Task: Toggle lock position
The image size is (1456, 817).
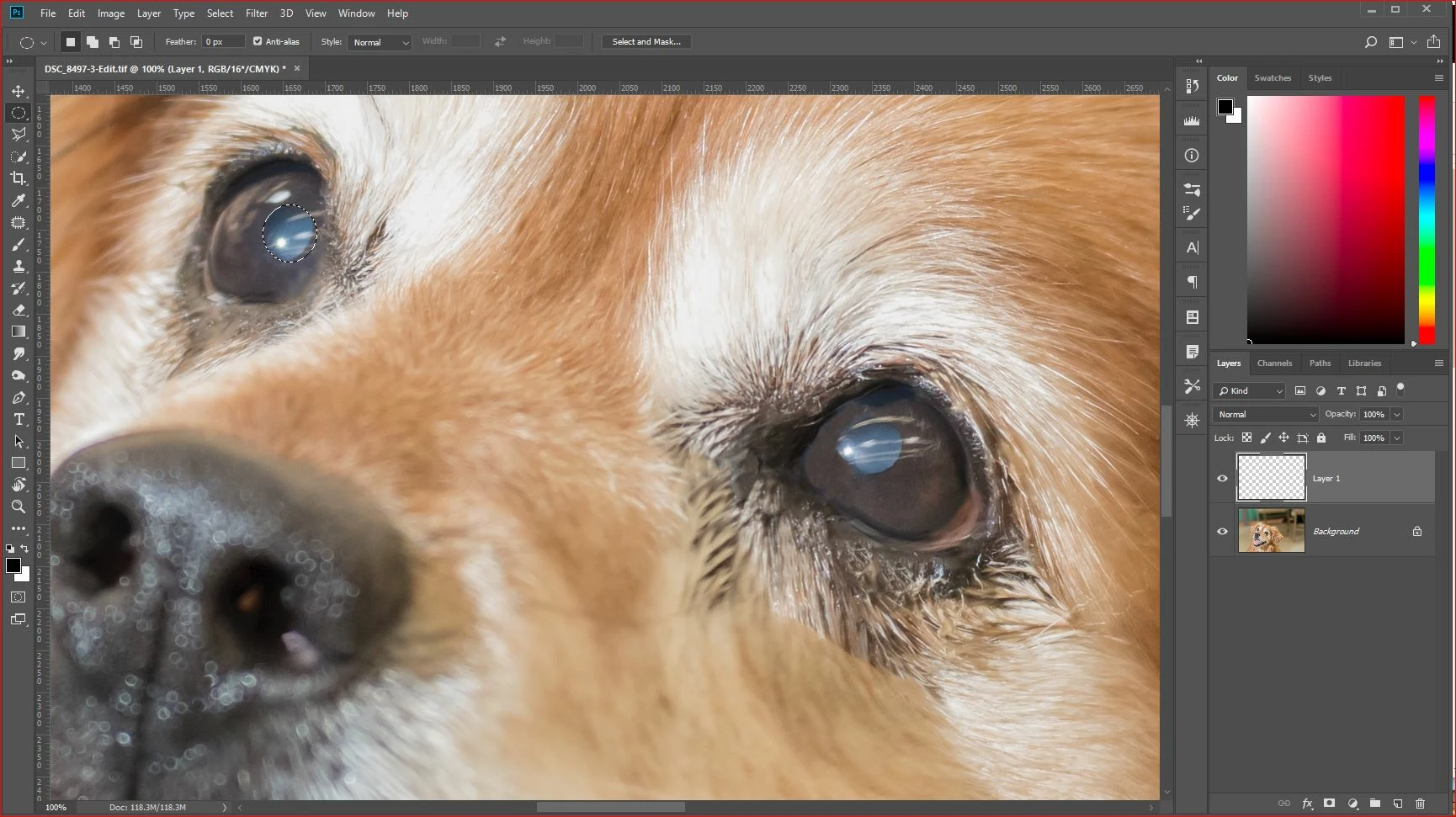Action: point(1284,438)
